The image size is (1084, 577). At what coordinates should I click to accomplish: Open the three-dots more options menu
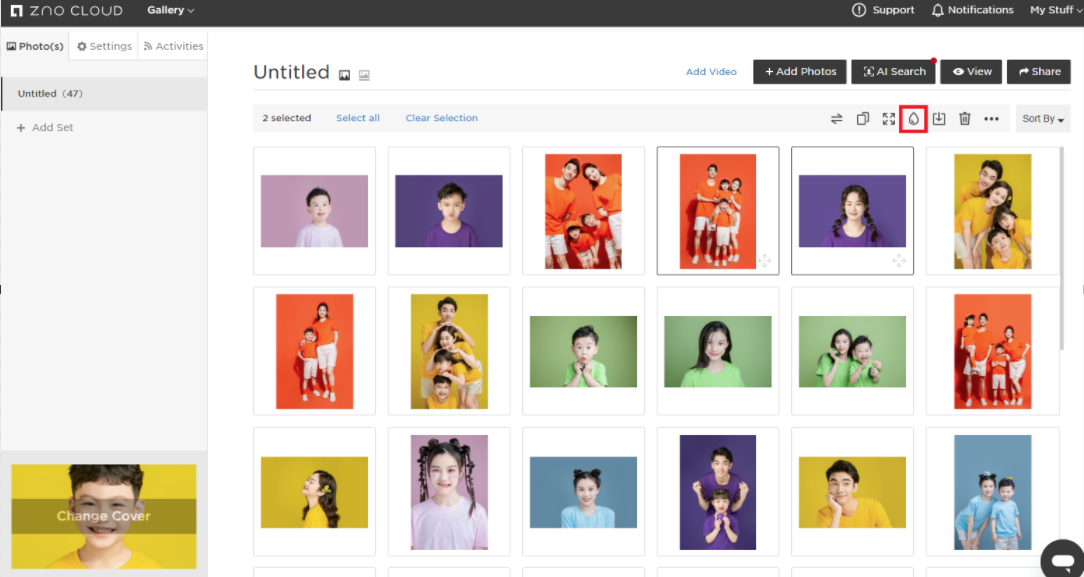pos(991,119)
